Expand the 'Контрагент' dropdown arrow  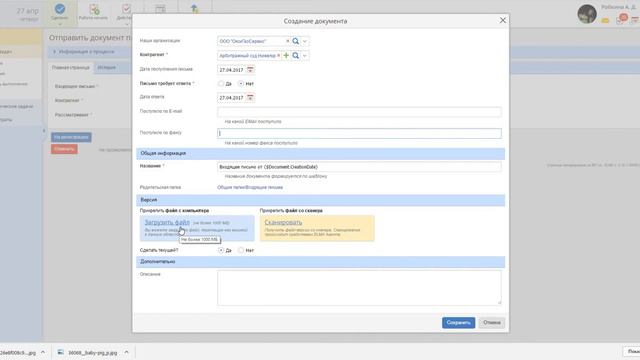coord(304,56)
